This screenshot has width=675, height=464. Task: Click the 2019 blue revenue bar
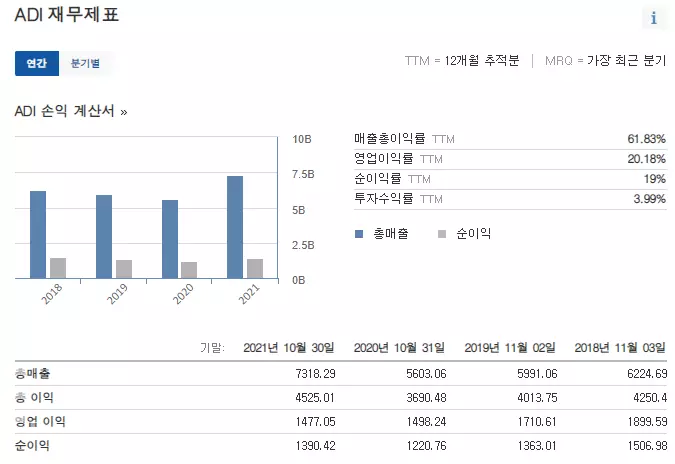(104, 237)
